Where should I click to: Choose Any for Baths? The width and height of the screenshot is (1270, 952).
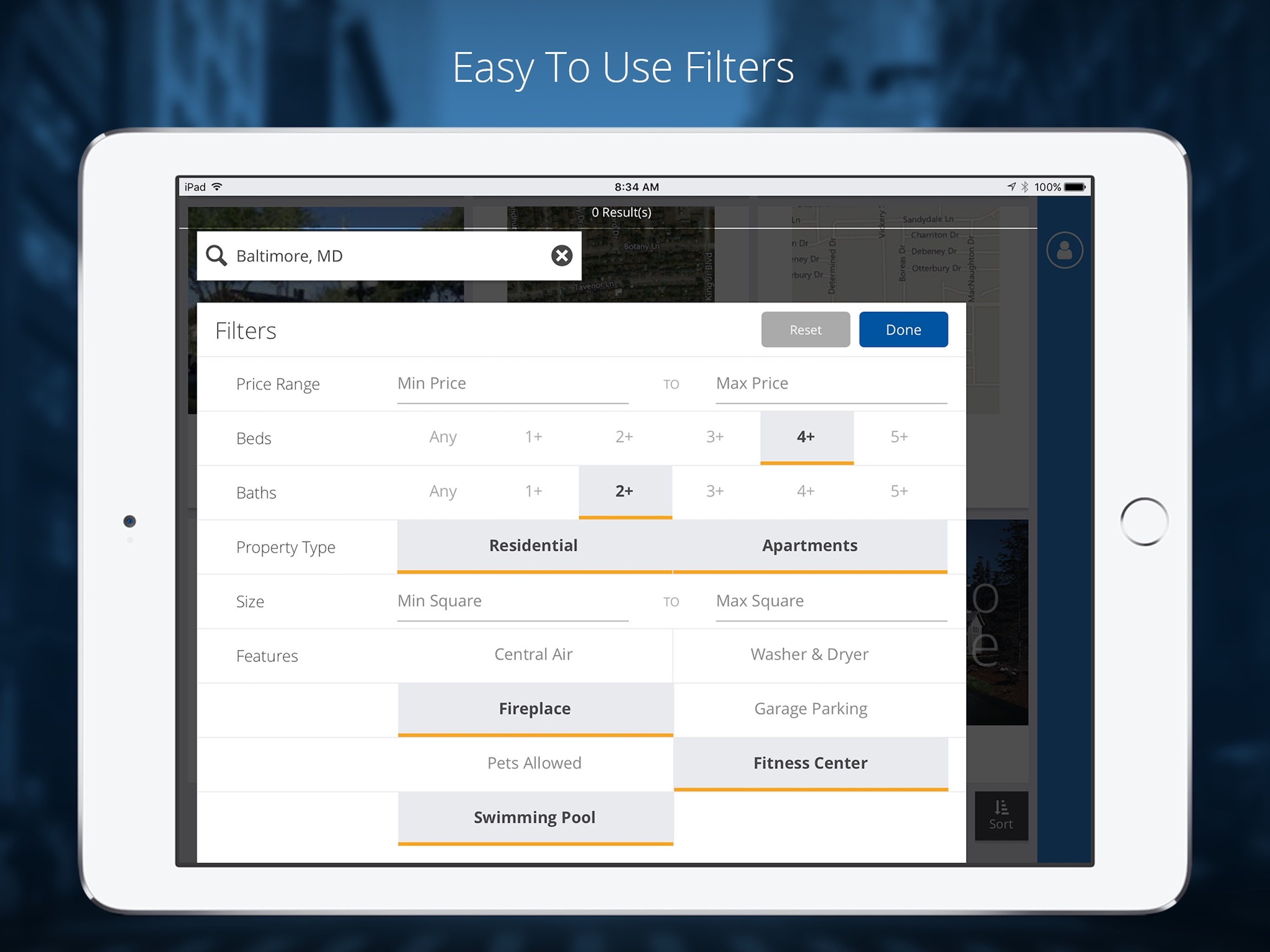point(443,491)
